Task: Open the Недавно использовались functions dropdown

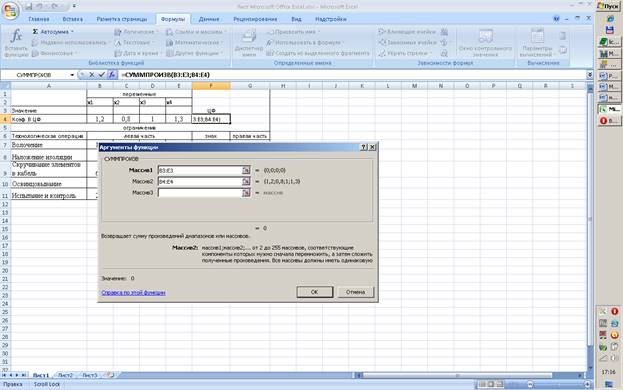Action: pyautogui.click(x=70, y=42)
